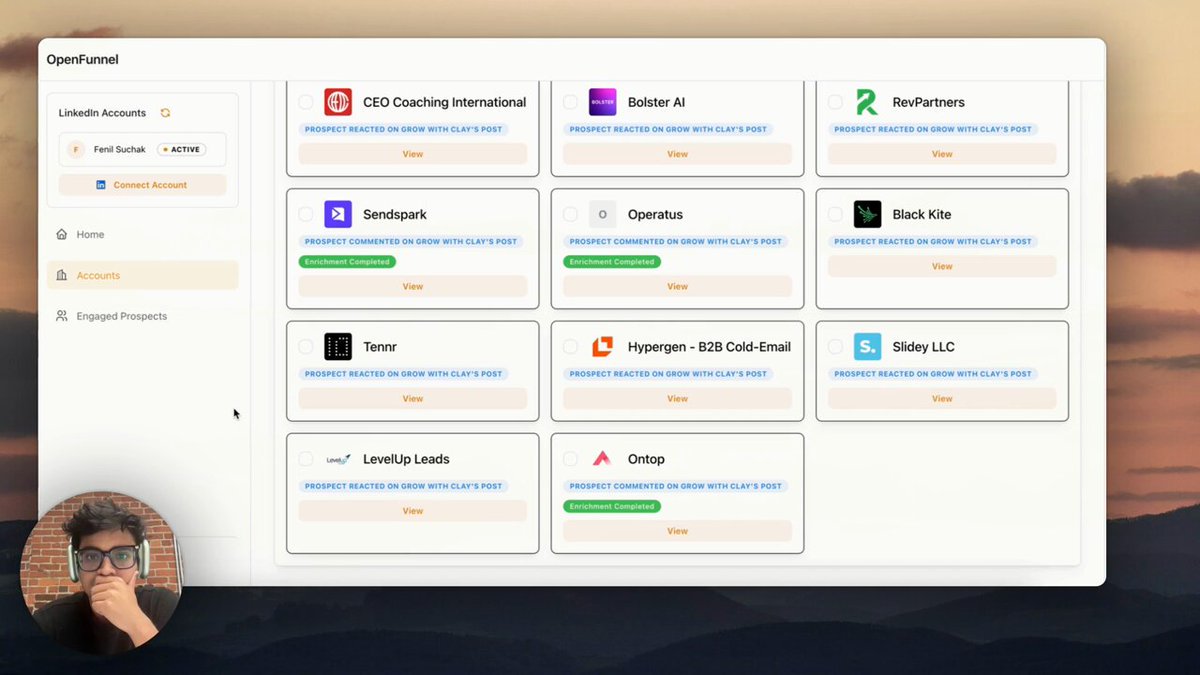The width and height of the screenshot is (1200, 675).
Task: Click the ACTIVE status badge
Action: click(x=181, y=150)
